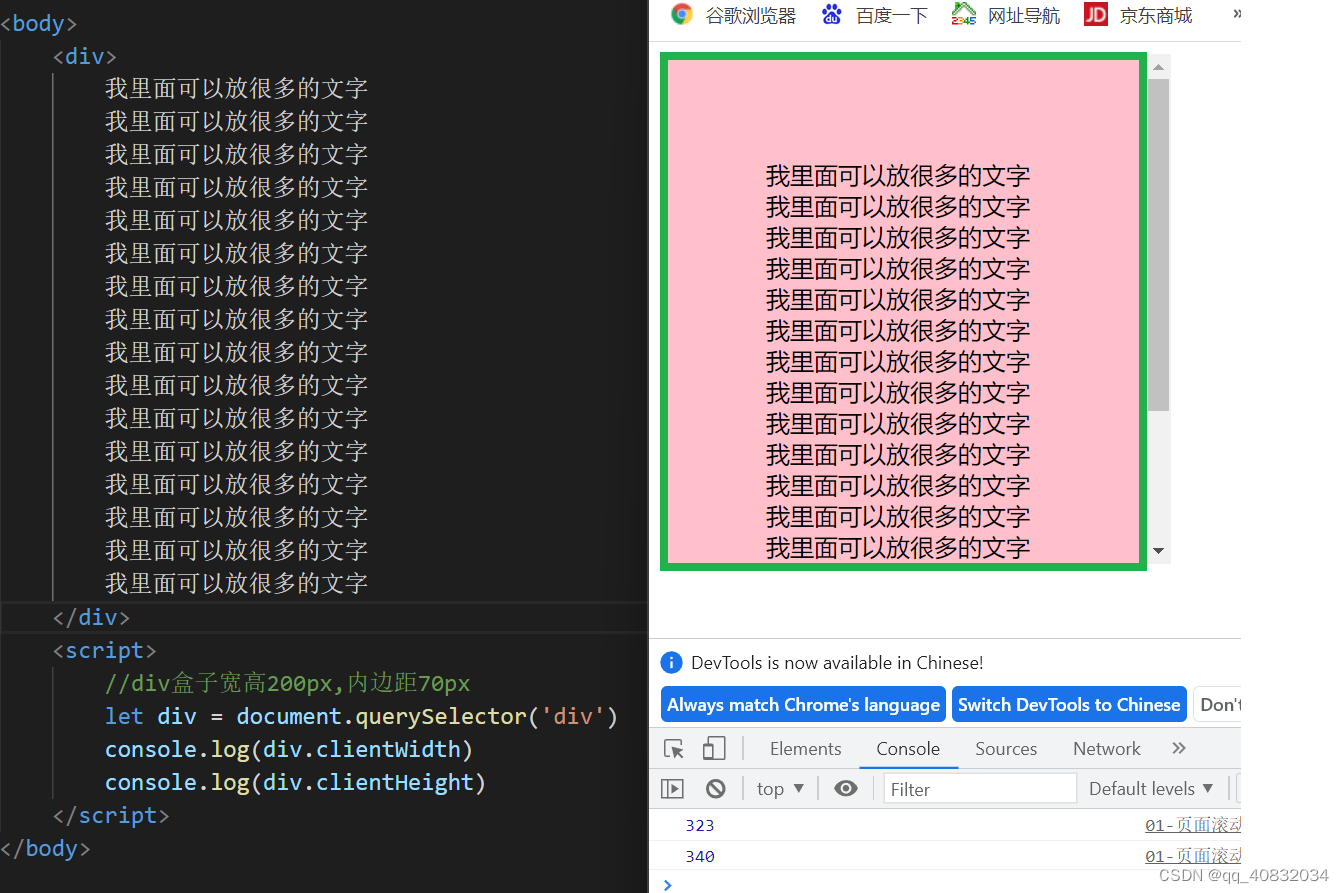Click the console prompt arrow
1344x893 pixels.
pos(668,884)
